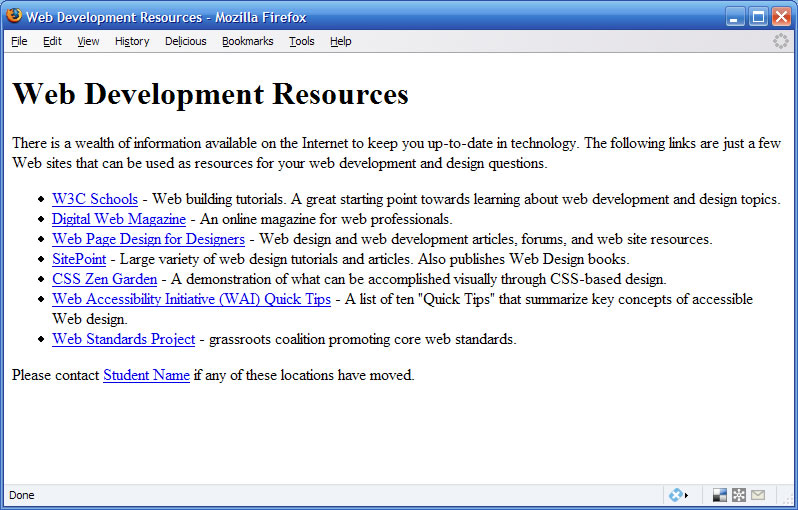This screenshot has height=510, width=798.
Task: Click text 'A demonstration of what can be accomplished'
Action: click(x=418, y=279)
